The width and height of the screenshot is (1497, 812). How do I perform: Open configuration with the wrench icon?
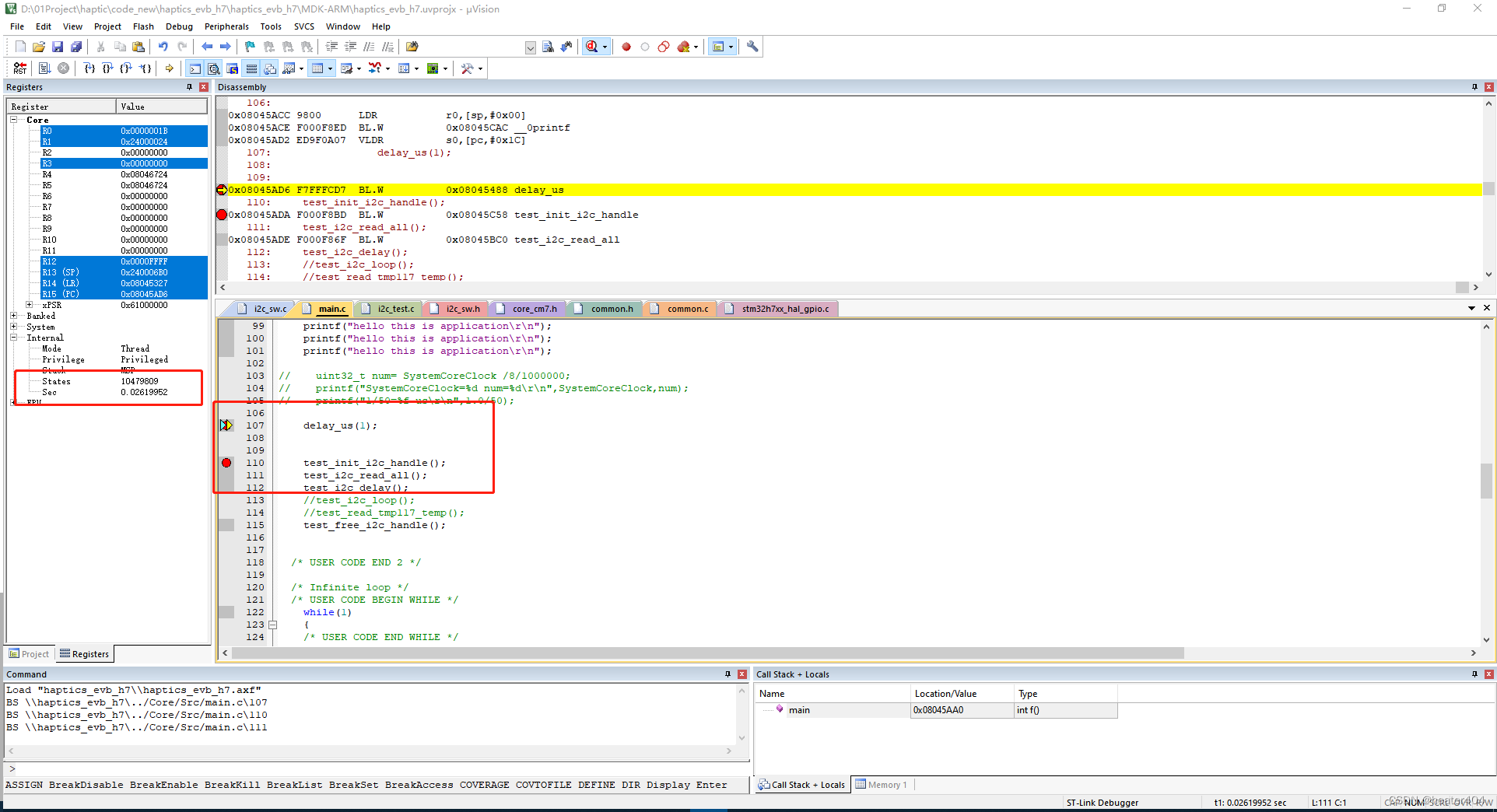752,47
